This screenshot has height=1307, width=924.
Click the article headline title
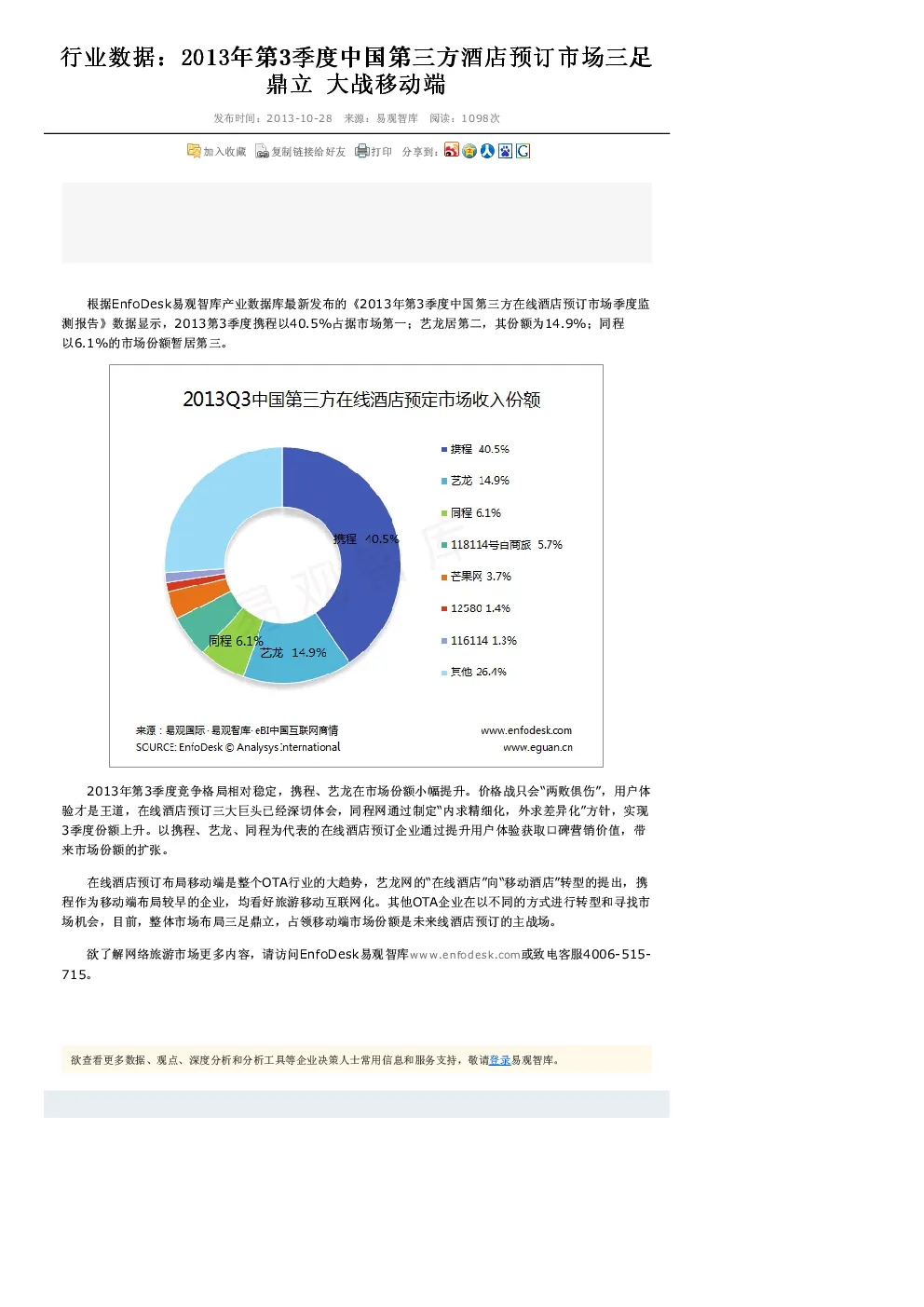point(356,71)
